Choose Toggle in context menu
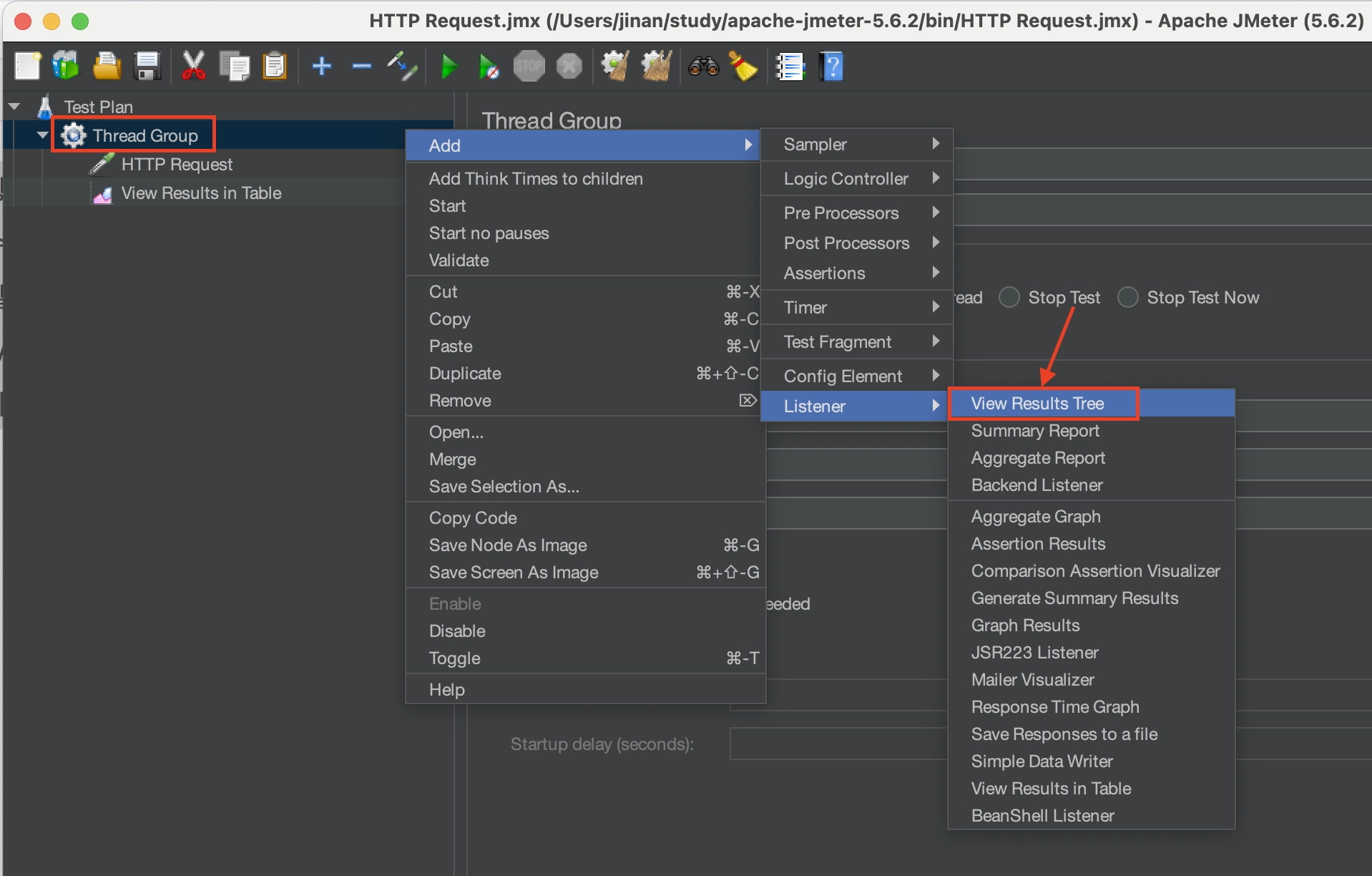Image resolution: width=1372 pixels, height=876 pixels. pyautogui.click(x=586, y=658)
